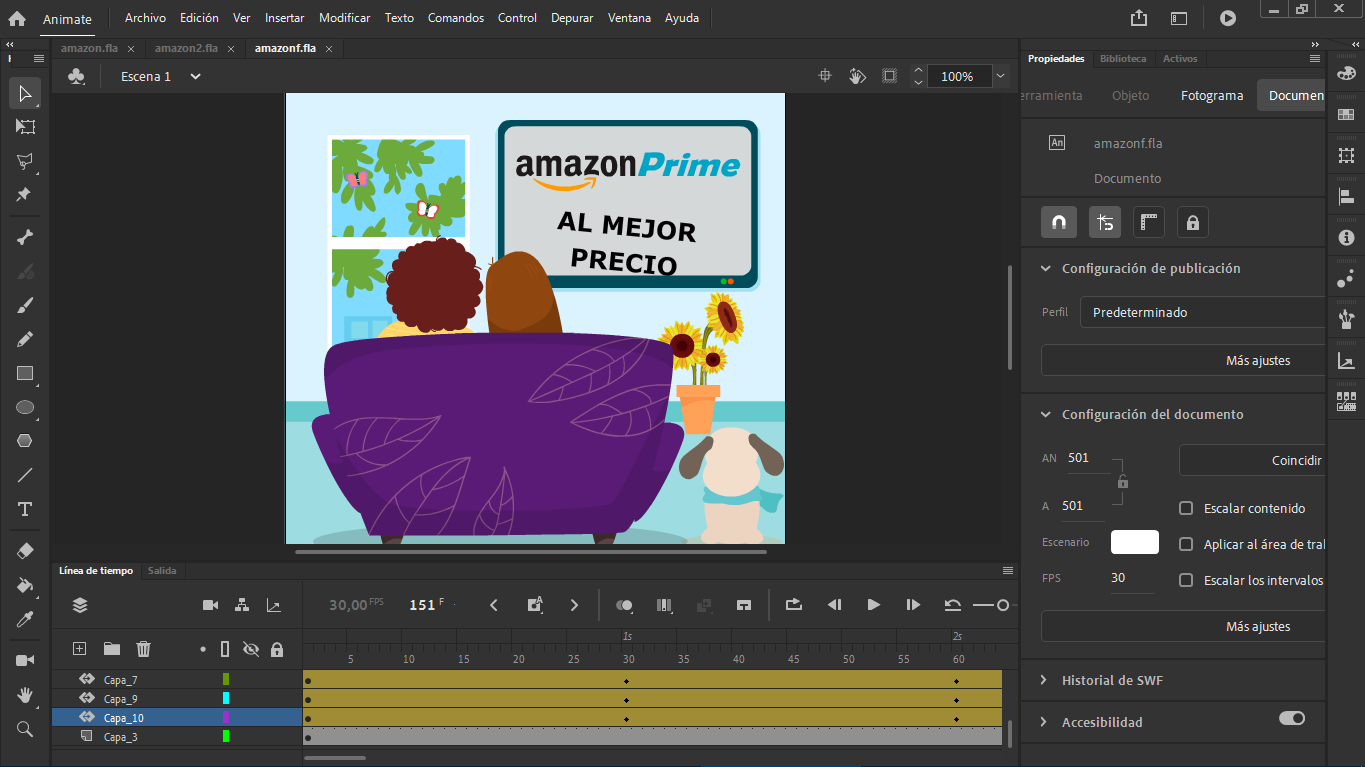
Task: Play the timeline animation
Action: [873, 605]
